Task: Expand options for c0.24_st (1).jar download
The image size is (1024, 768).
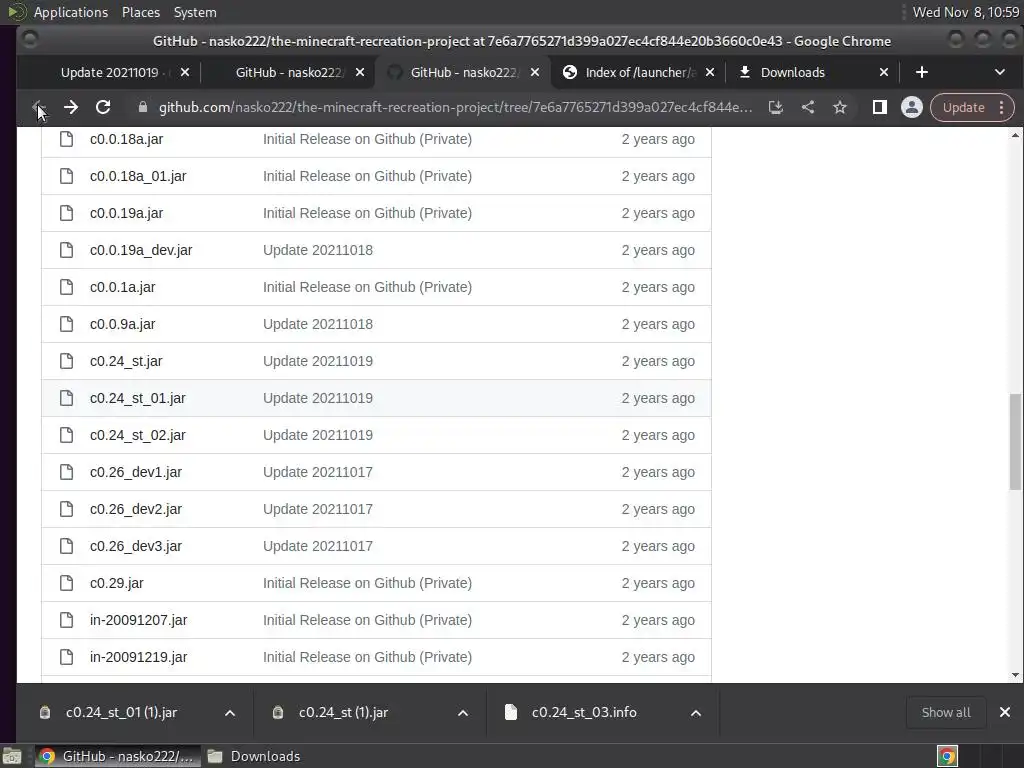Action: [x=463, y=713]
